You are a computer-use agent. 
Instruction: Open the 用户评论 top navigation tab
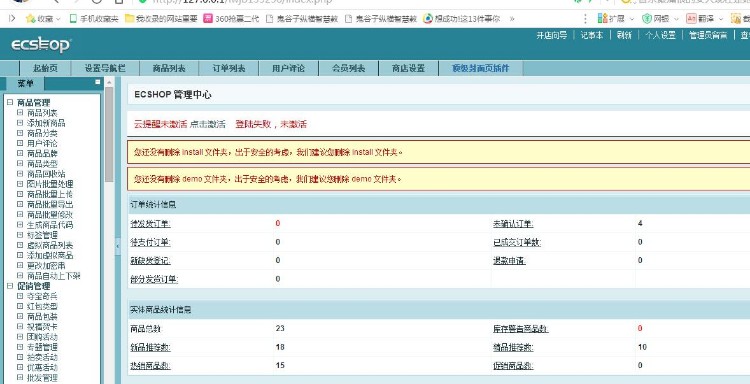[288, 68]
